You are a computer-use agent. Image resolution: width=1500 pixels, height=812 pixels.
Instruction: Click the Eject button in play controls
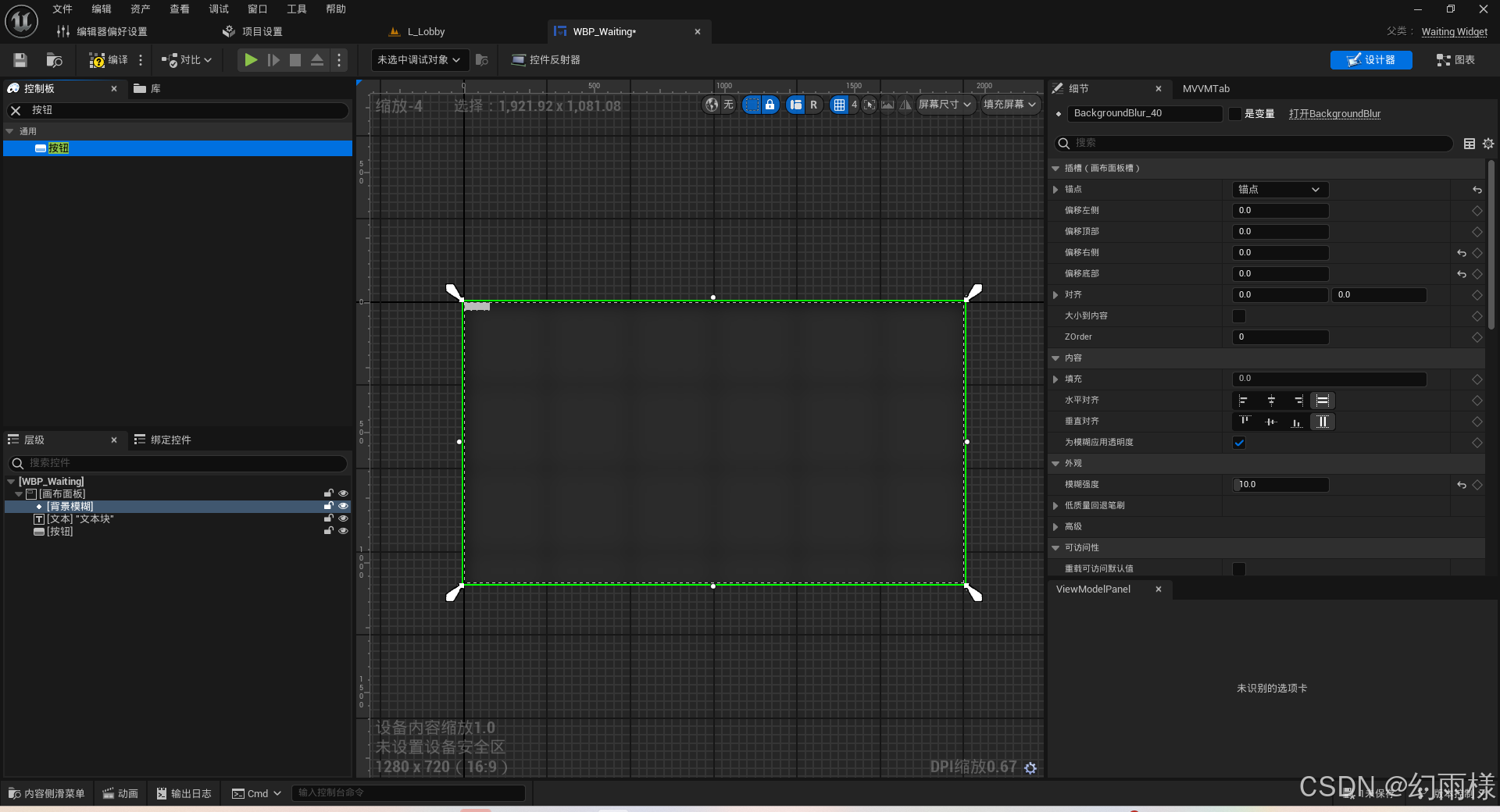pos(316,60)
